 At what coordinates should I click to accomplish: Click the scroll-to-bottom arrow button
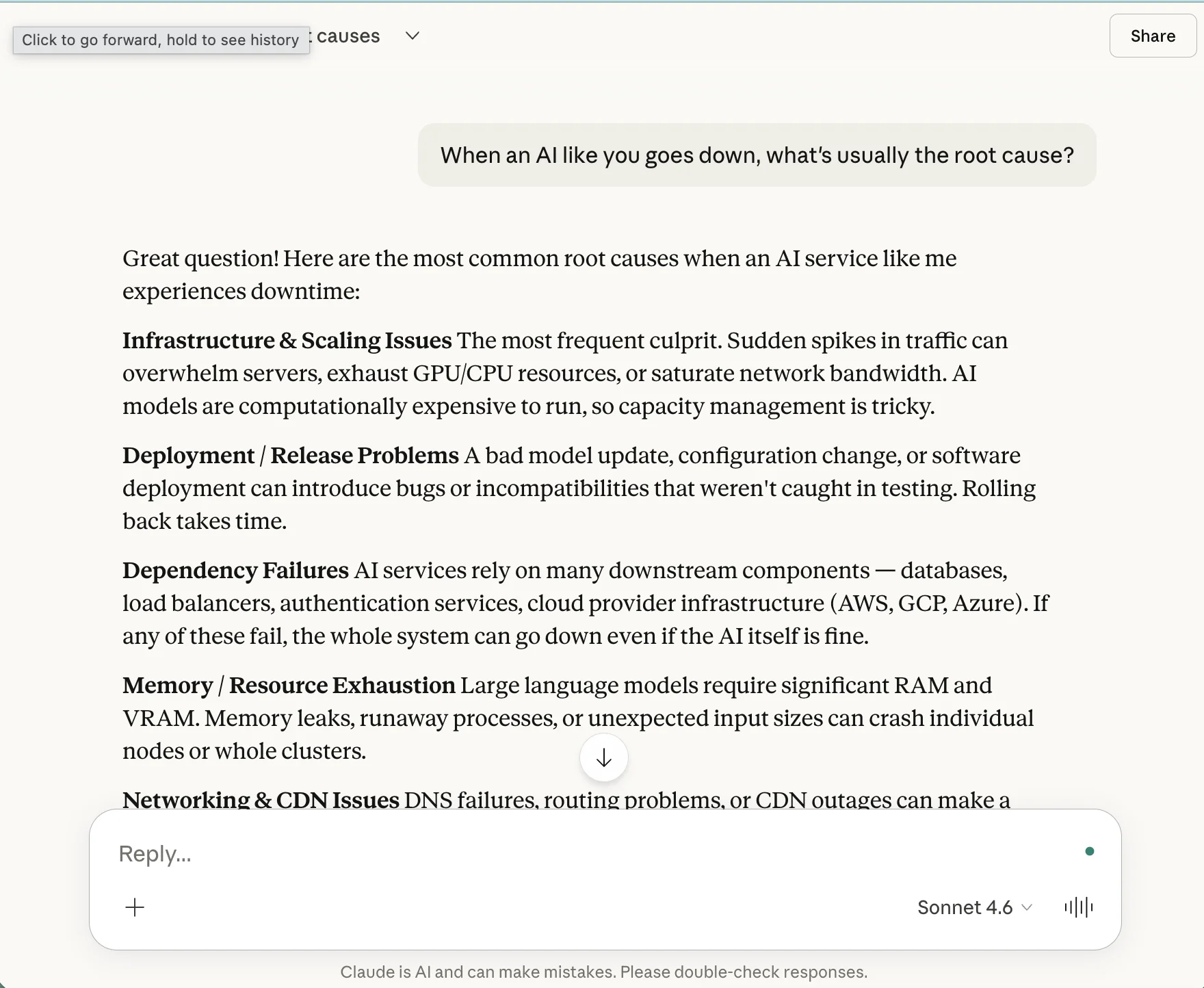click(603, 758)
